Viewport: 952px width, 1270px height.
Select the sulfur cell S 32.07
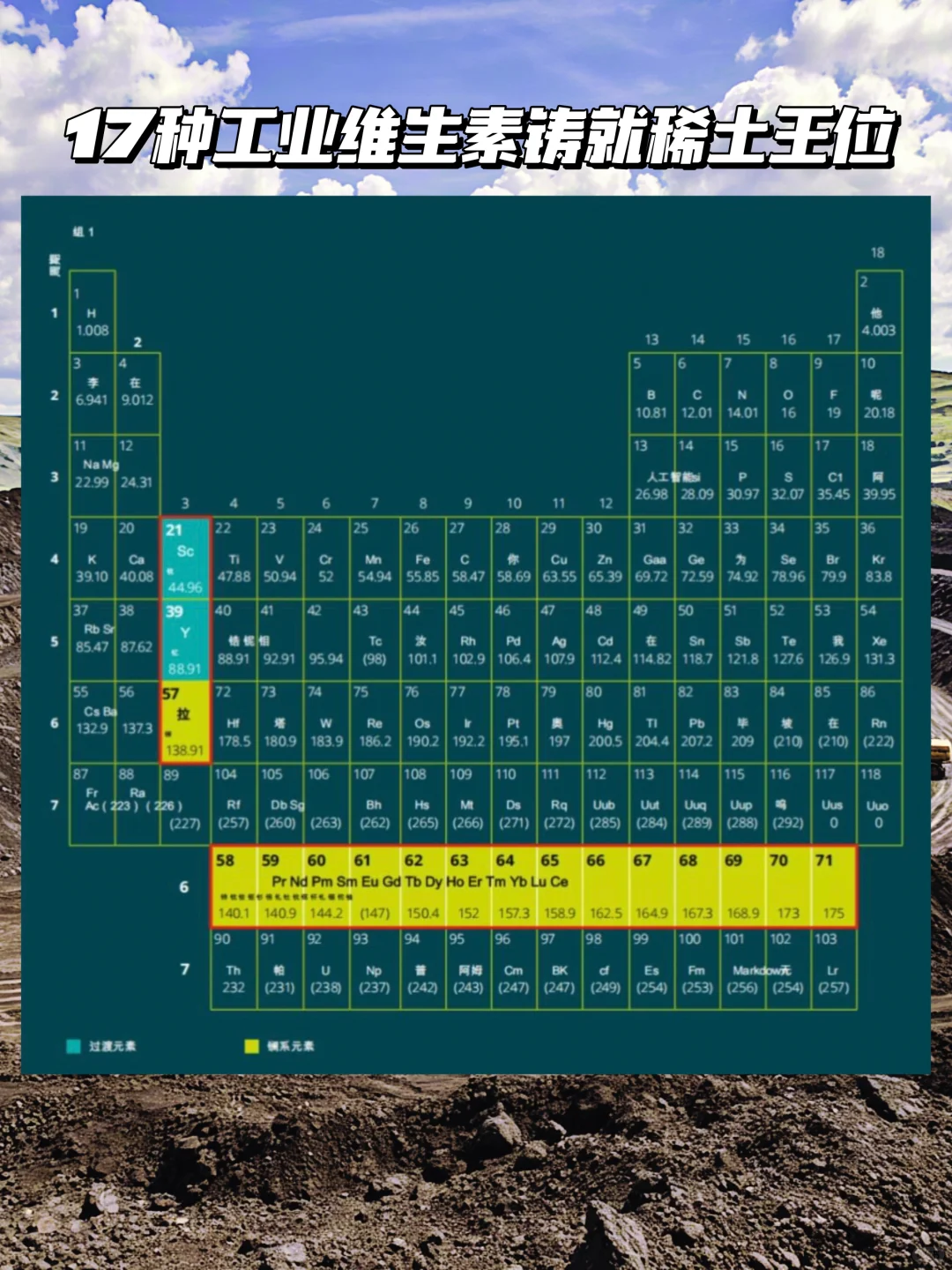[x=788, y=475]
